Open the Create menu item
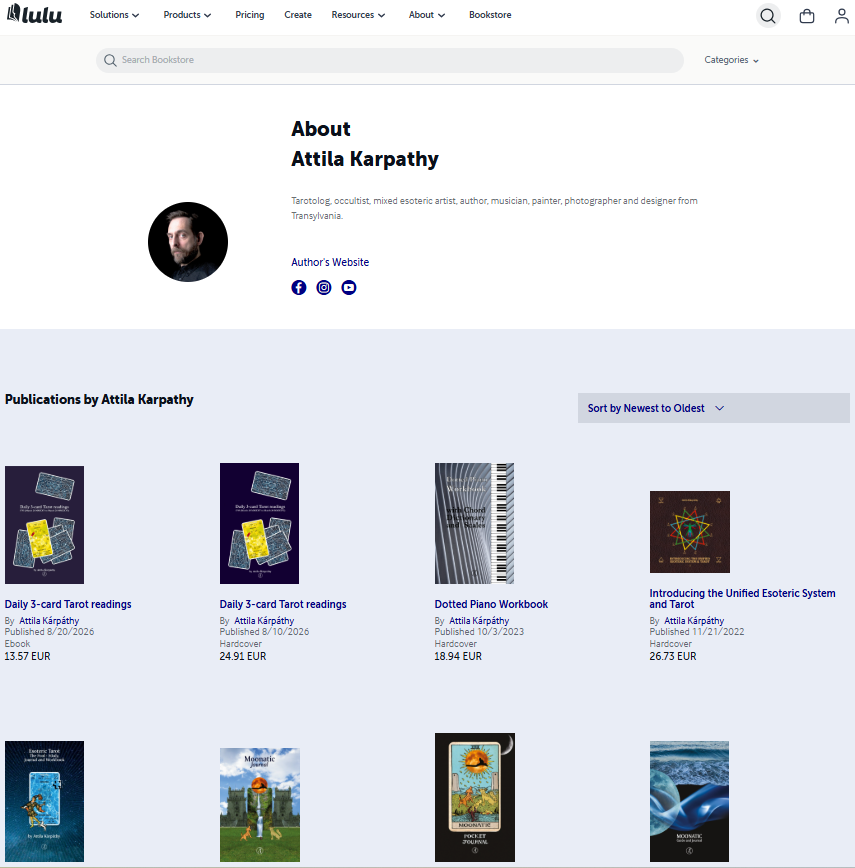Screen dimensions: 855x868 coord(298,15)
